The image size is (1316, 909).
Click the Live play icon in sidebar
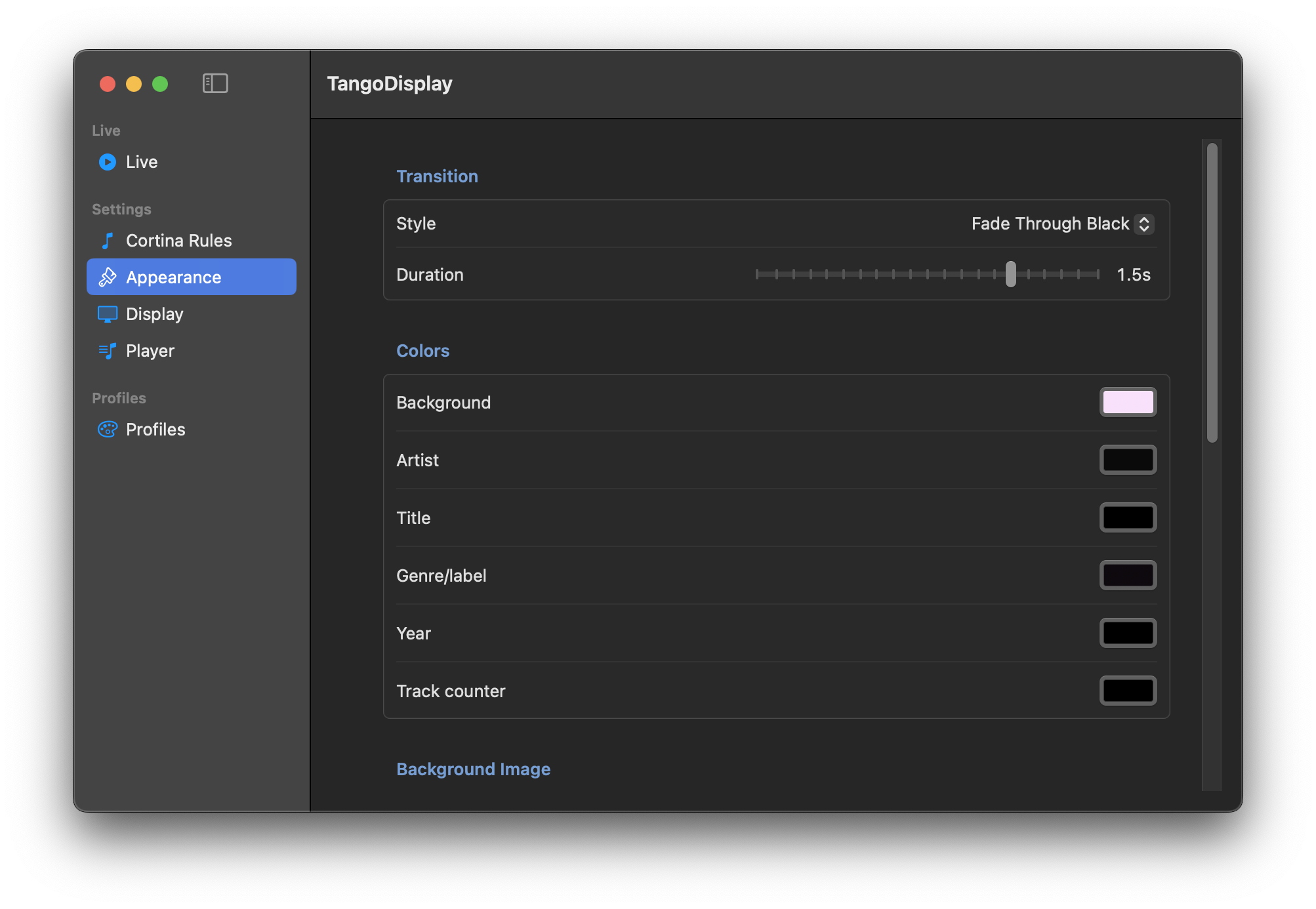click(x=108, y=162)
